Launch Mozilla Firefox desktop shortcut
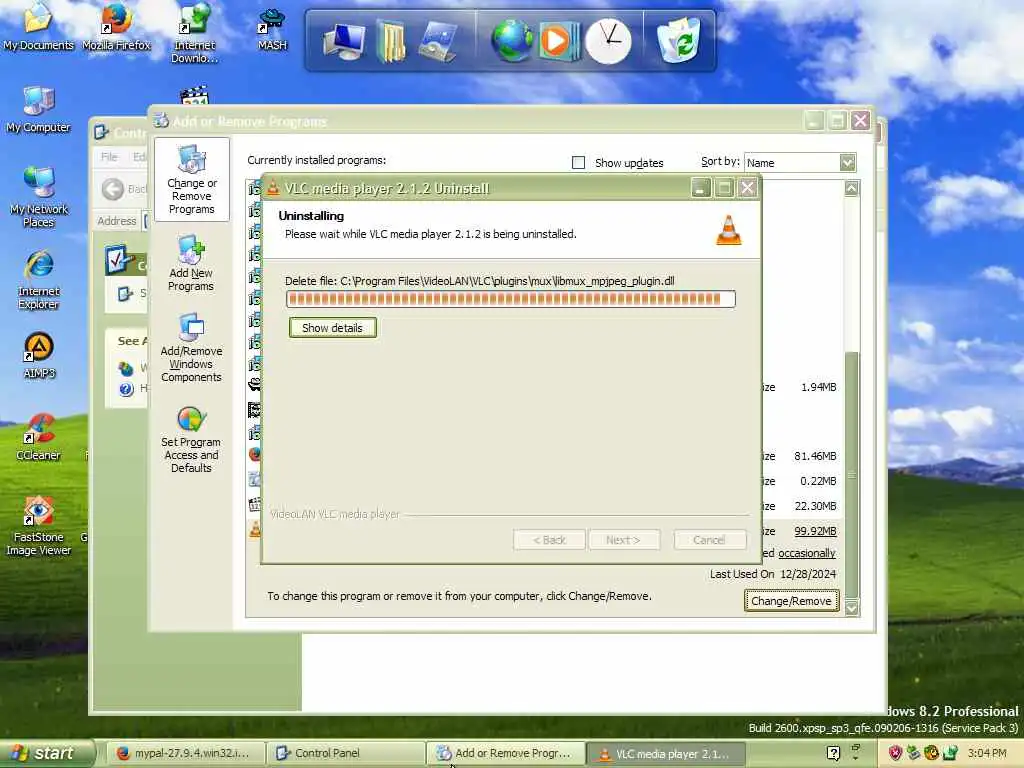The height and width of the screenshot is (768, 1024). [116, 26]
